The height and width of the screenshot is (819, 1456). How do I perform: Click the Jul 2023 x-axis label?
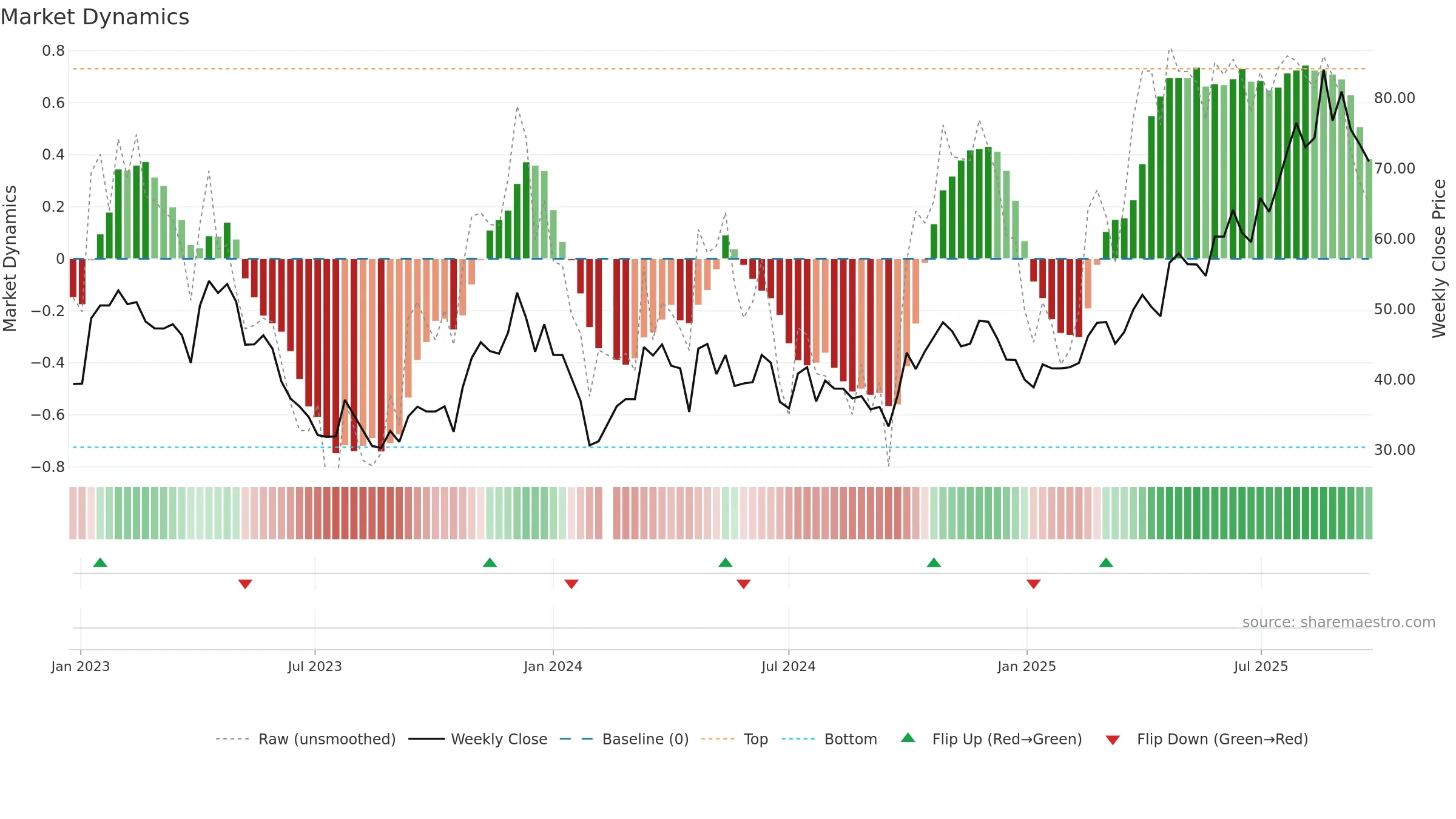click(315, 666)
